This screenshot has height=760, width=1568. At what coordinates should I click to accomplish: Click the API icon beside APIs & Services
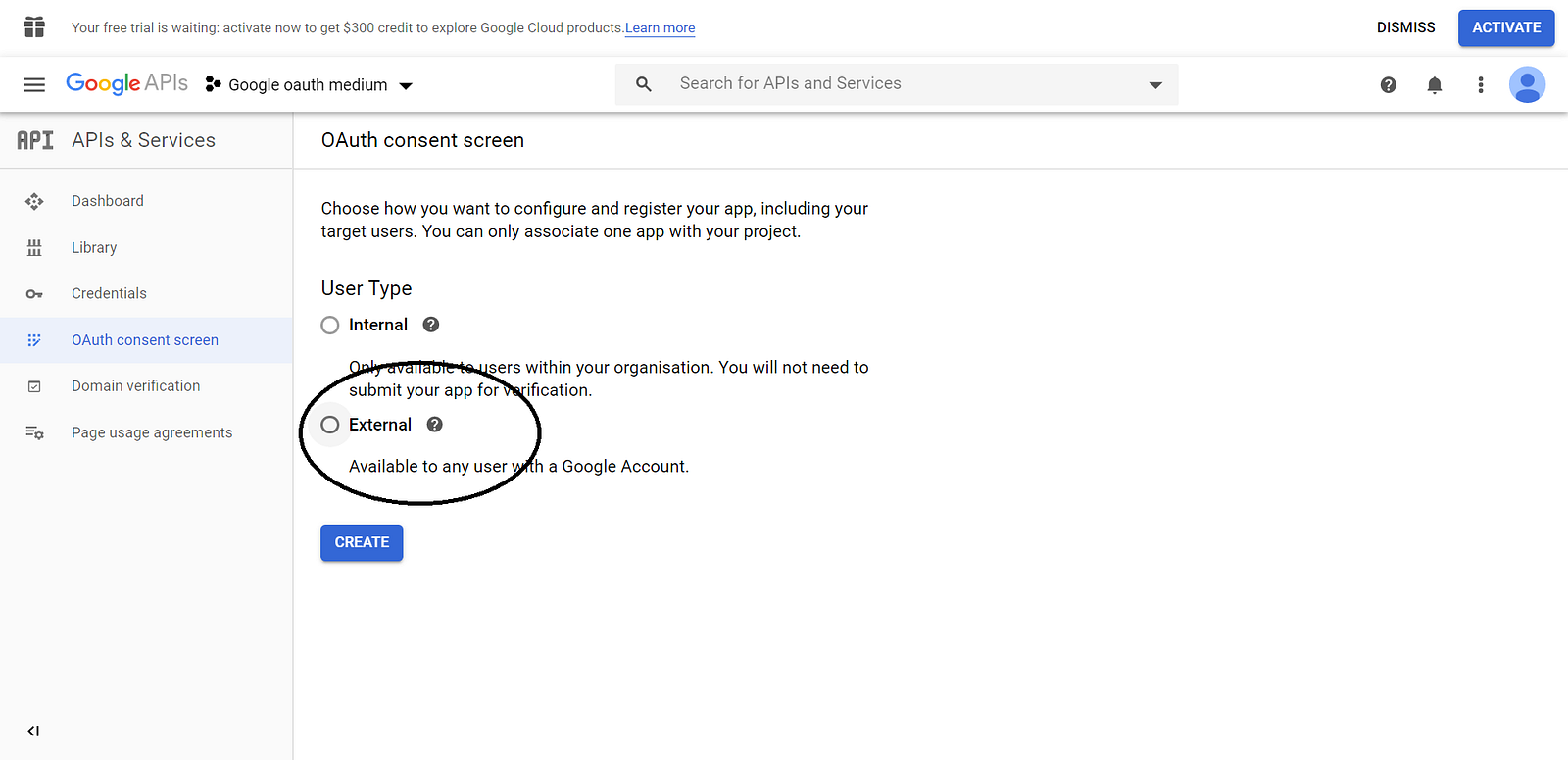(x=35, y=140)
